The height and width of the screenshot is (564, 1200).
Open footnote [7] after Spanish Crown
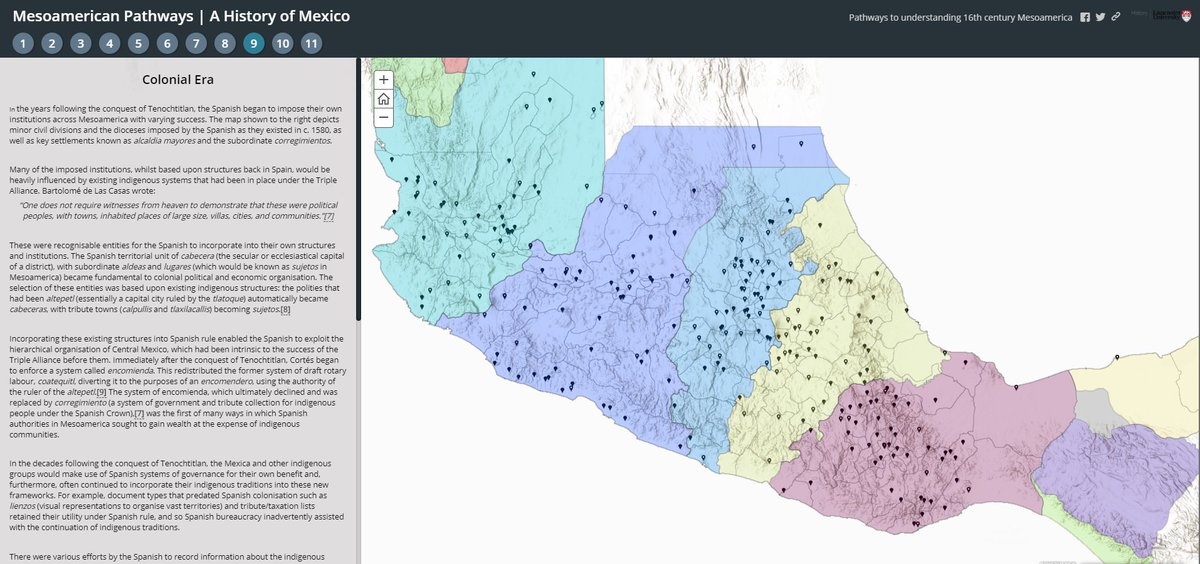pos(140,413)
